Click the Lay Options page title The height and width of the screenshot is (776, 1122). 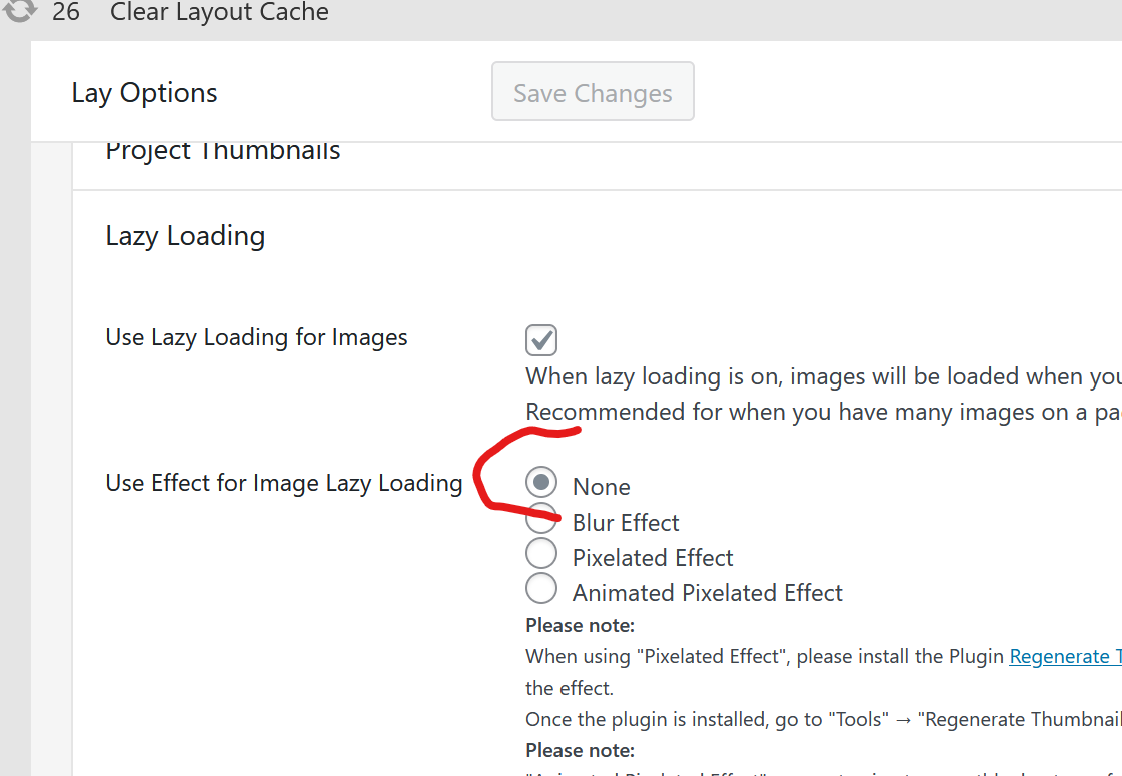(144, 93)
